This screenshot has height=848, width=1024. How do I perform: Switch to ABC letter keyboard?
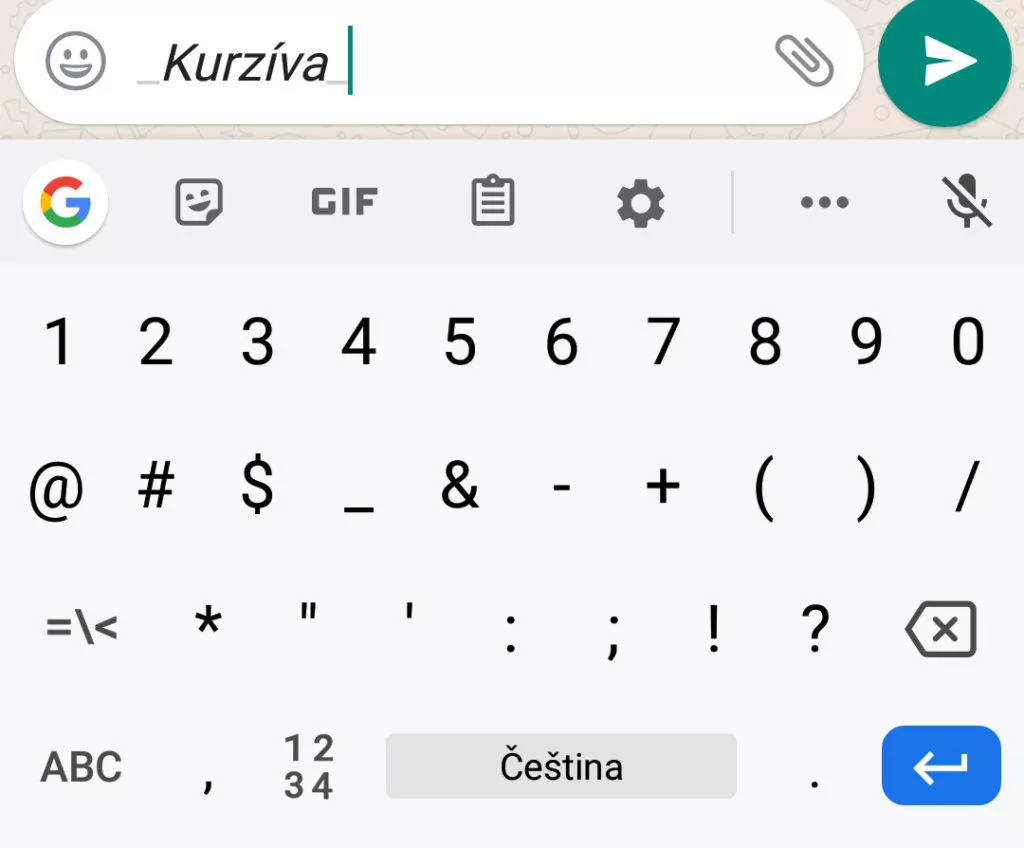(x=81, y=766)
